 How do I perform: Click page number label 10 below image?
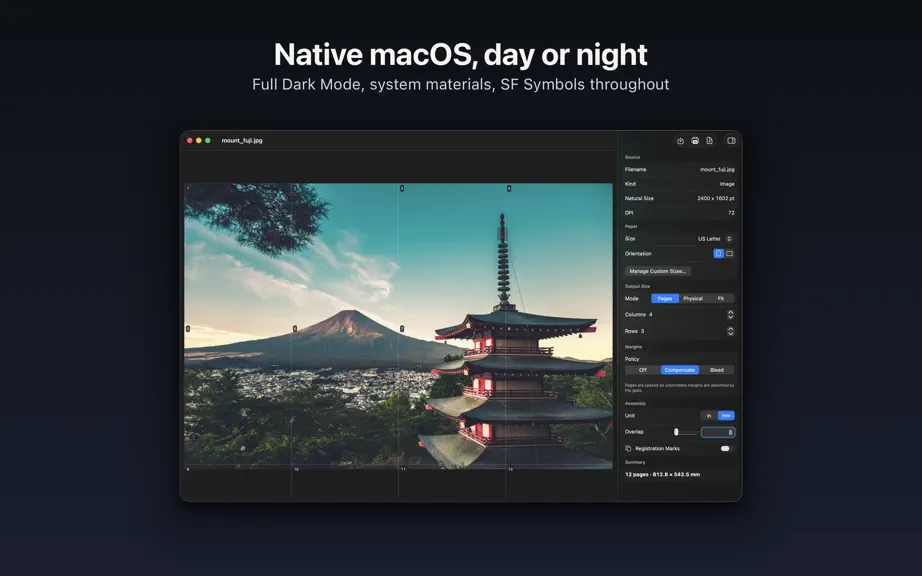[296, 469]
